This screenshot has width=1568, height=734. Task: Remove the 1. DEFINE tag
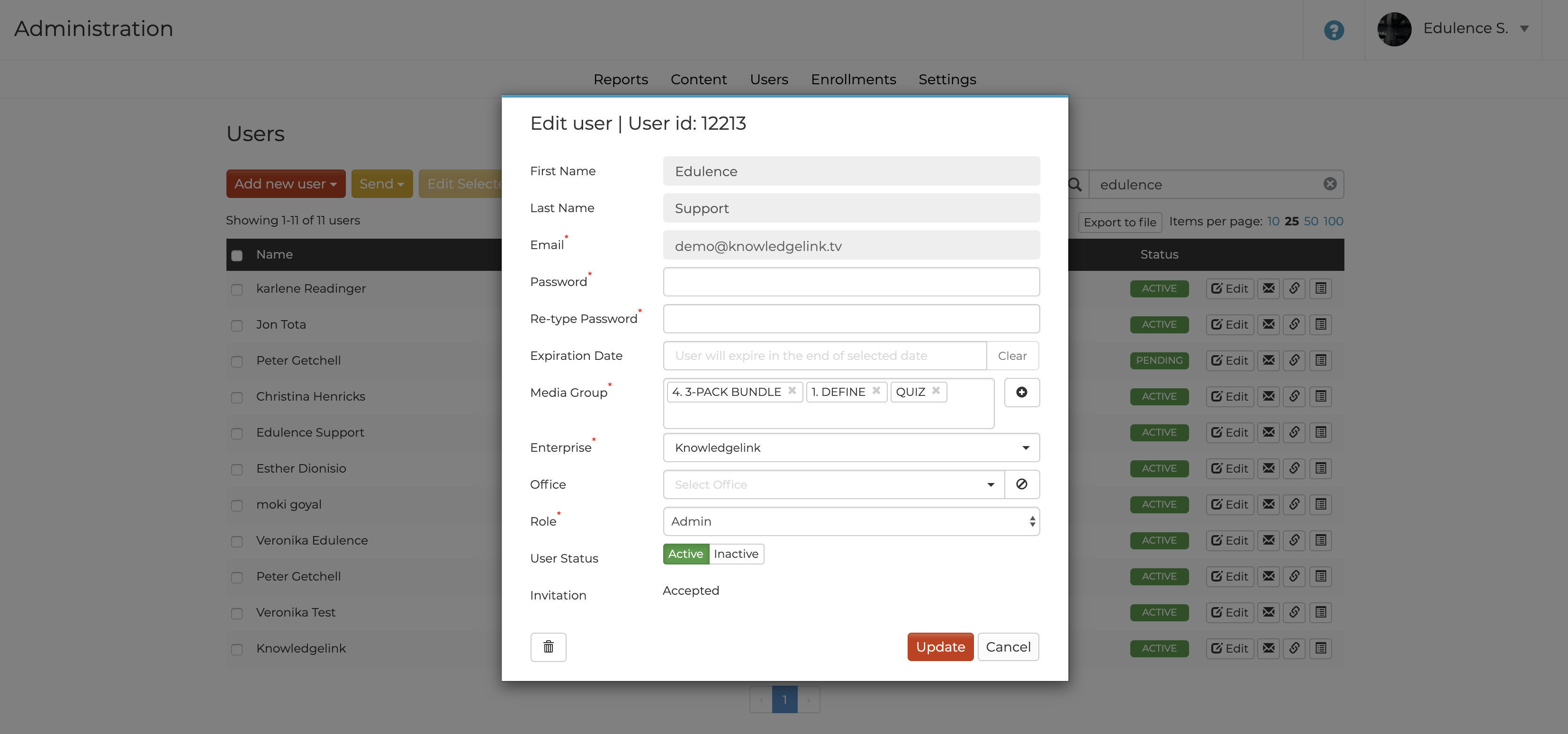[x=876, y=391]
